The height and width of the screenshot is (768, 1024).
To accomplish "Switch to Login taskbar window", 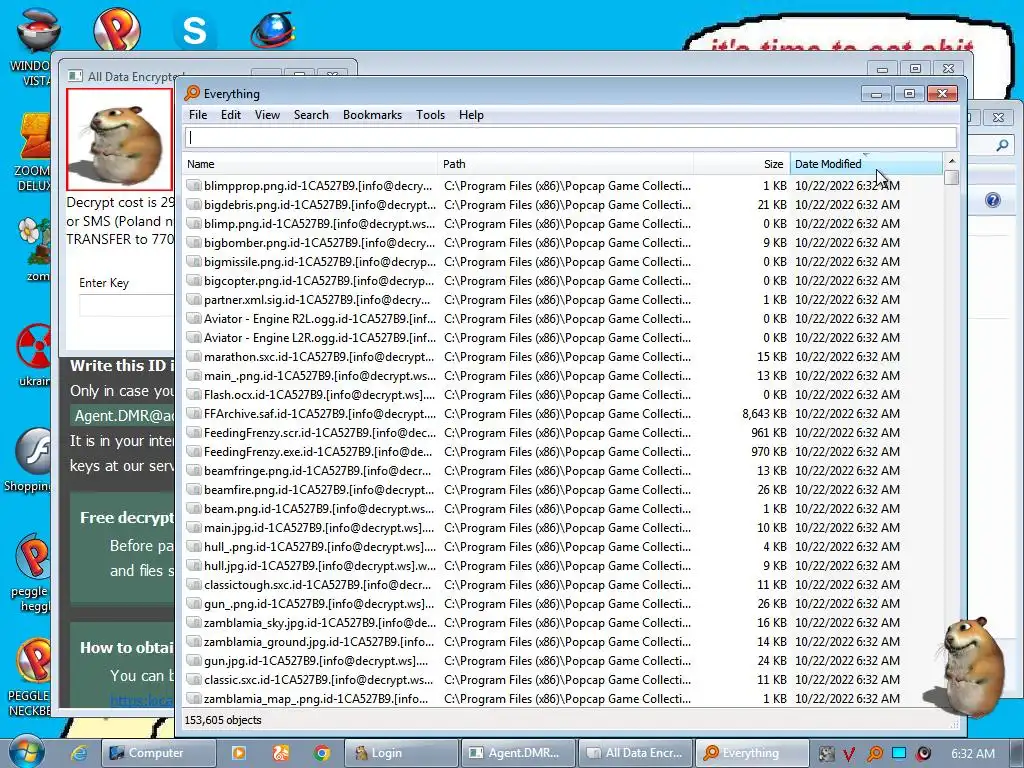I will coord(400,753).
